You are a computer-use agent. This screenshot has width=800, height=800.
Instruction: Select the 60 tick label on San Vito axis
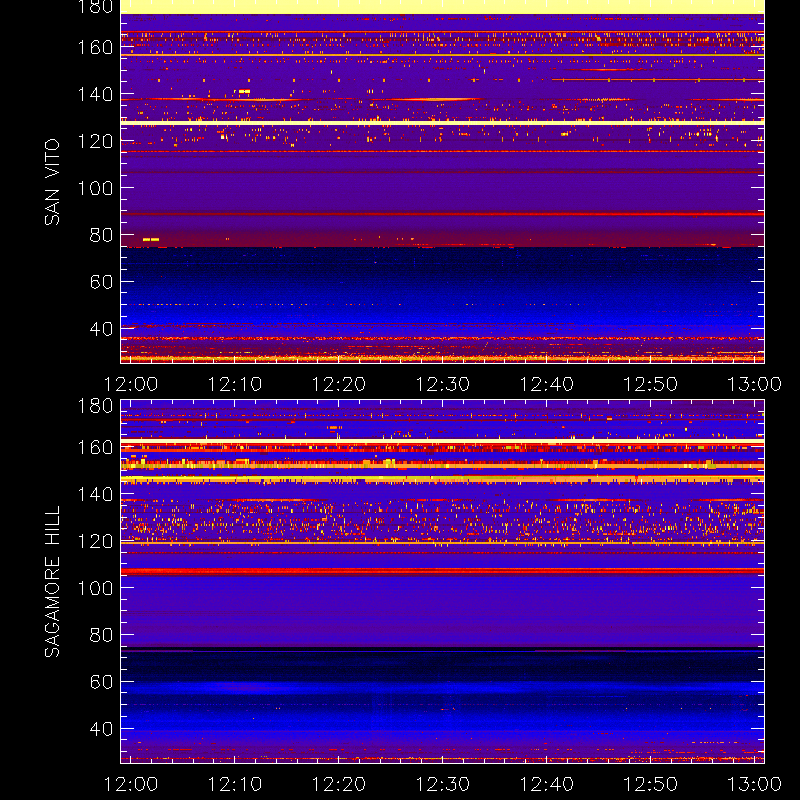click(101, 282)
